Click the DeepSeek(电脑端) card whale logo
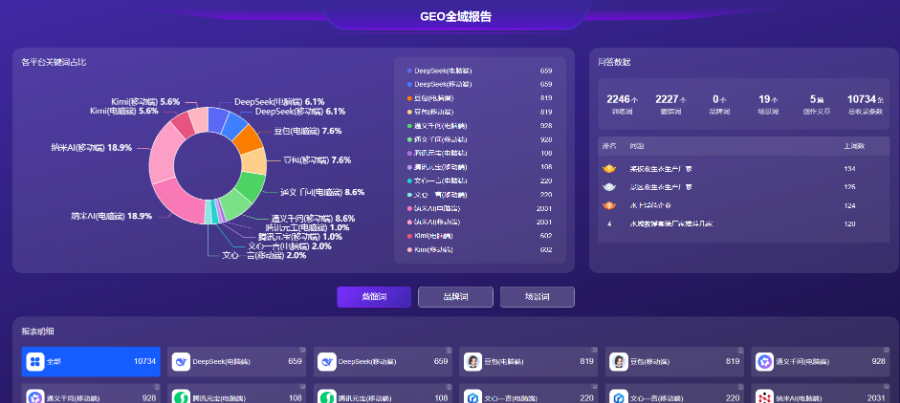Image resolution: width=900 pixels, height=403 pixels. [181, 362]
